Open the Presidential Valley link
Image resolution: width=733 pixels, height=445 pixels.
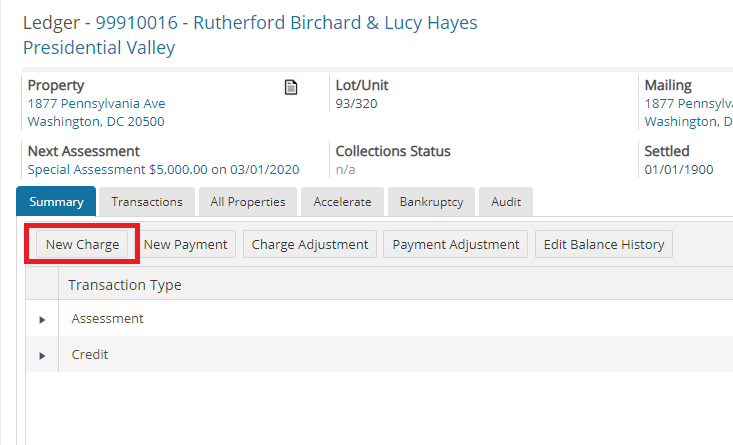point(98,47)
